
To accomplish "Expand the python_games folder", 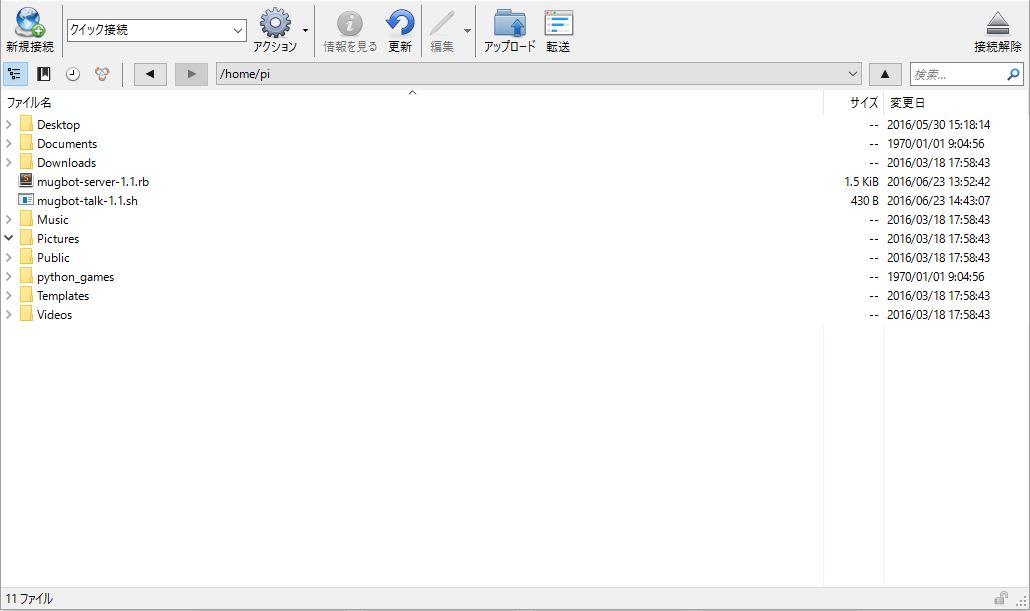I will (9, 277).
